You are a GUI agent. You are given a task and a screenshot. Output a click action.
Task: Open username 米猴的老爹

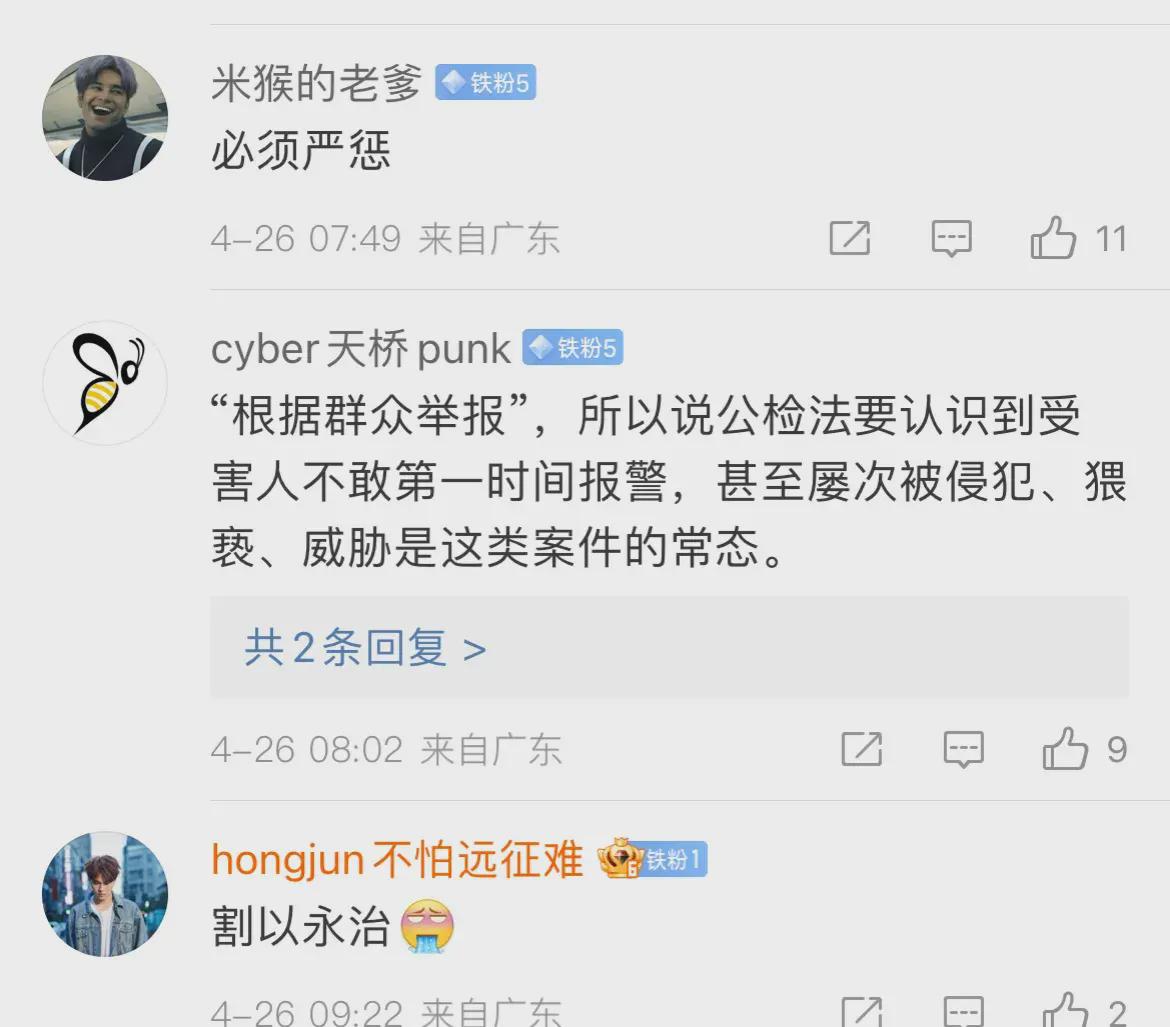click(316, 82)
